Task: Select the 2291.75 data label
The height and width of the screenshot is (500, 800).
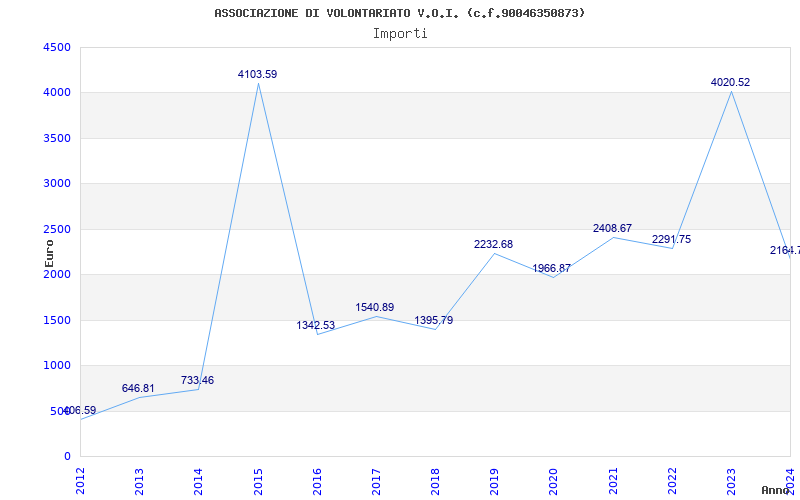Action: click(671, 240)
